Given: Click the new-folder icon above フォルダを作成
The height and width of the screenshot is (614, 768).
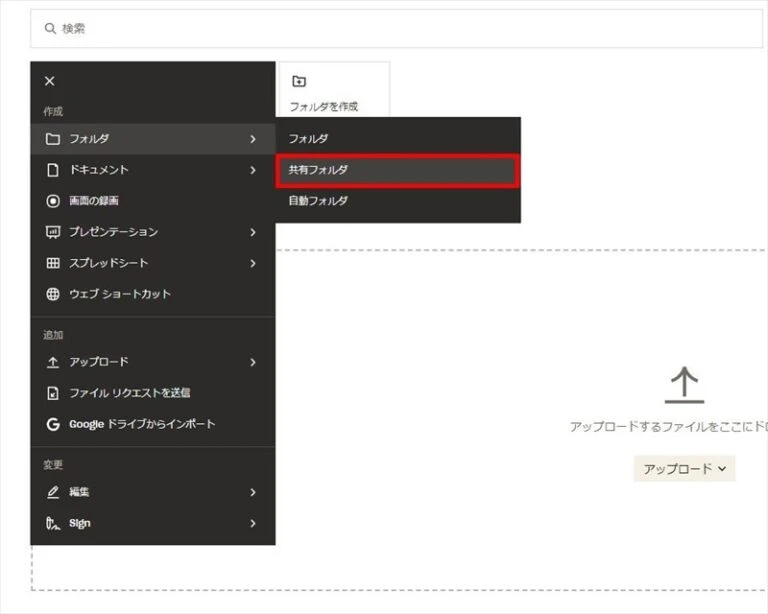Looking at the screenshot, I should (x=299, y=81).
